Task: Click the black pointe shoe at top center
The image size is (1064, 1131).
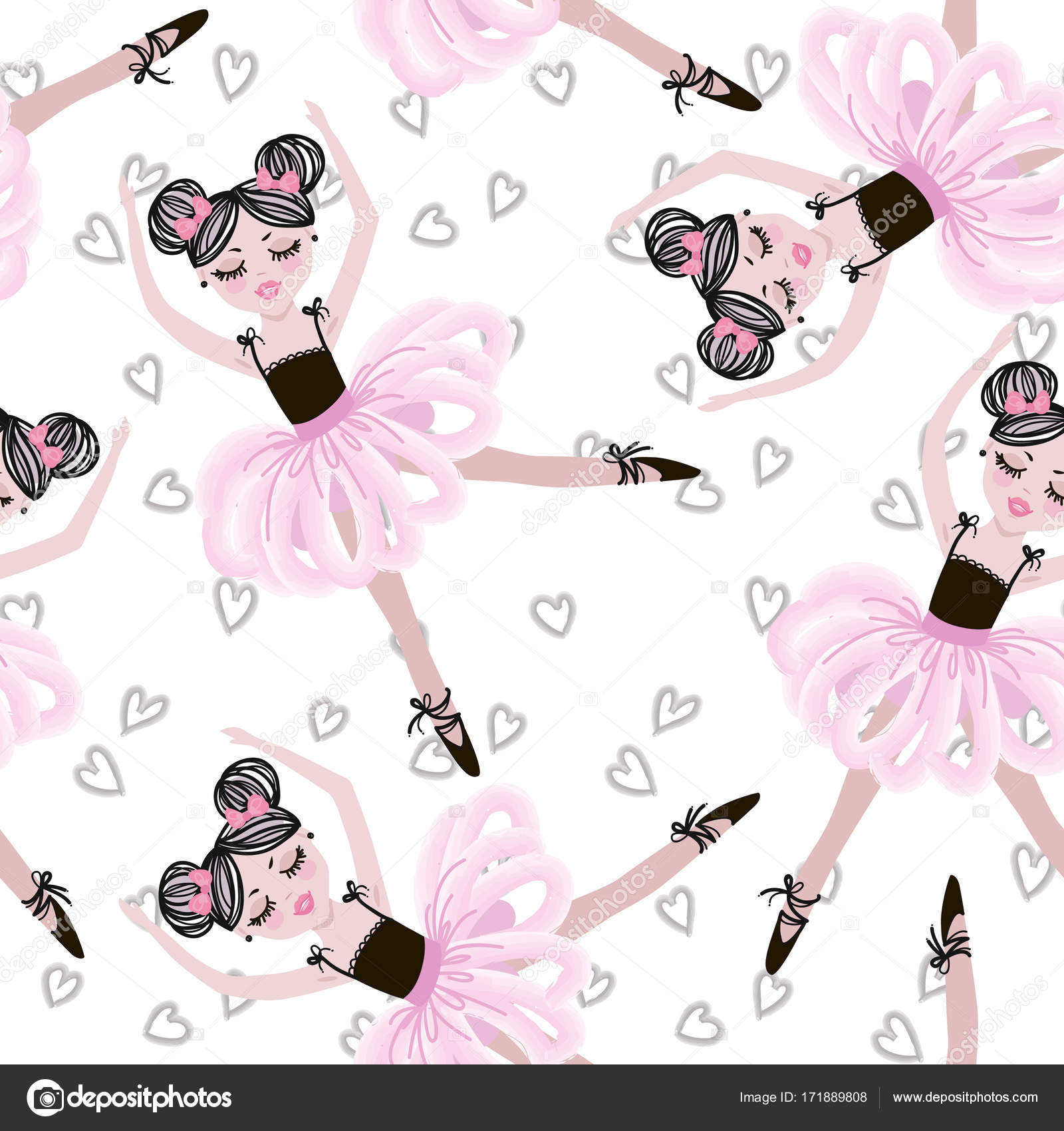Action: [x=725, y=92]
